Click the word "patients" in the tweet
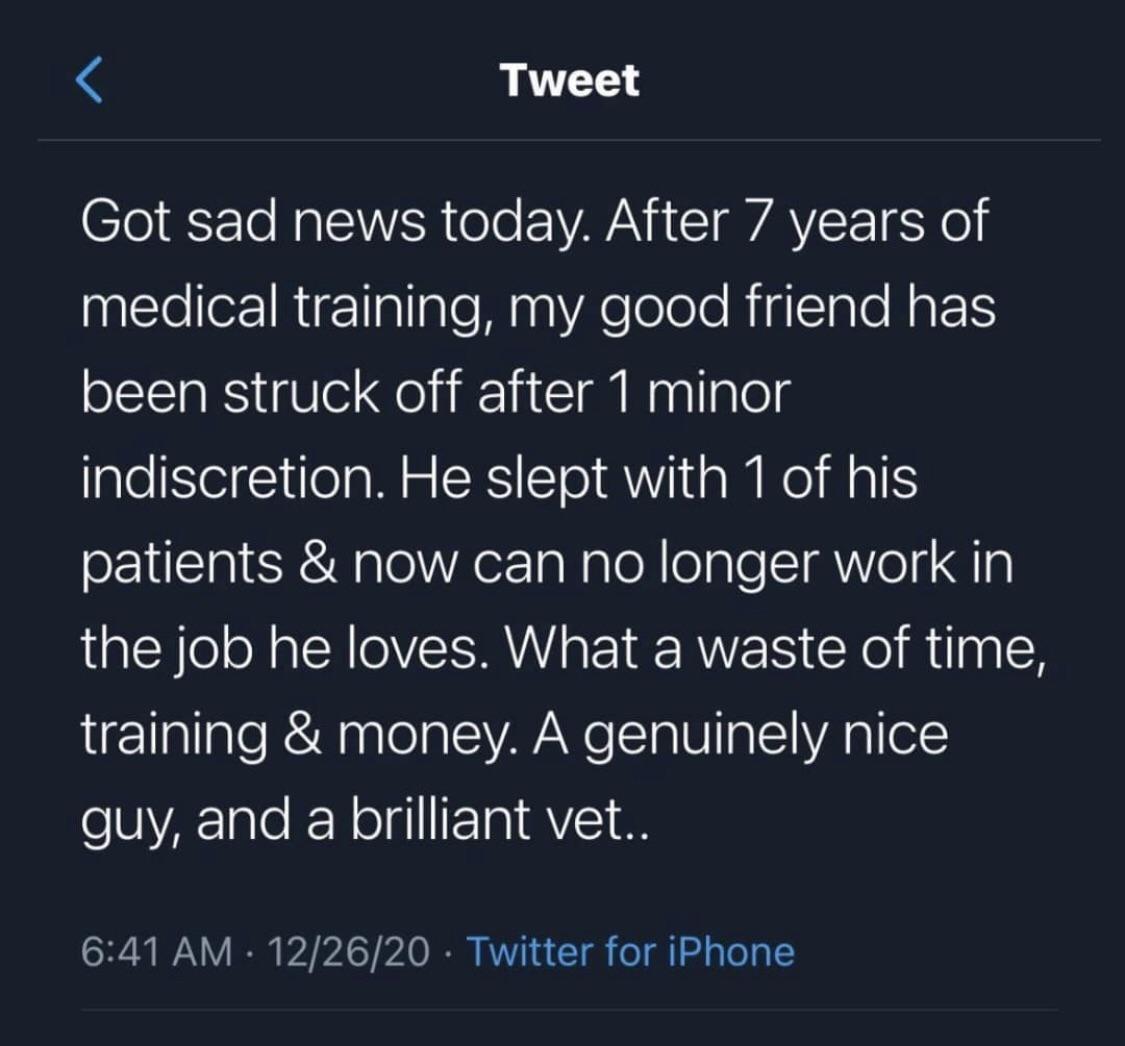1125x1046 pixels. pyautogui.click(x=180, y=565)
